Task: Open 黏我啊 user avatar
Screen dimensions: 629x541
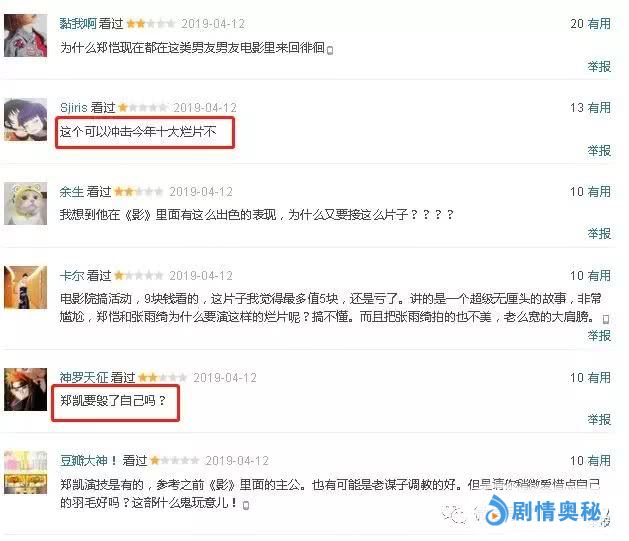Action: (25, 35)
